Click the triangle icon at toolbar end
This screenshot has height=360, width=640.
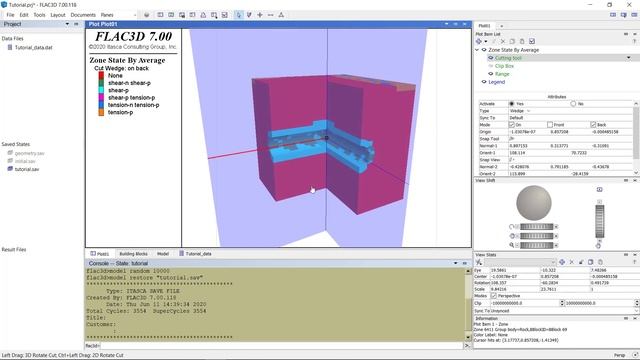[x=281, y=15]
